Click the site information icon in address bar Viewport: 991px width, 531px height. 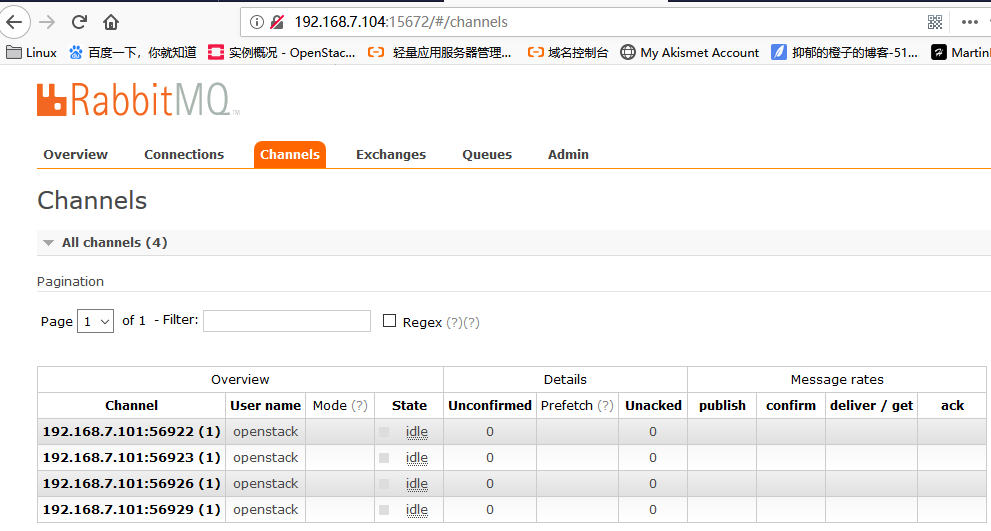[257, 21]
